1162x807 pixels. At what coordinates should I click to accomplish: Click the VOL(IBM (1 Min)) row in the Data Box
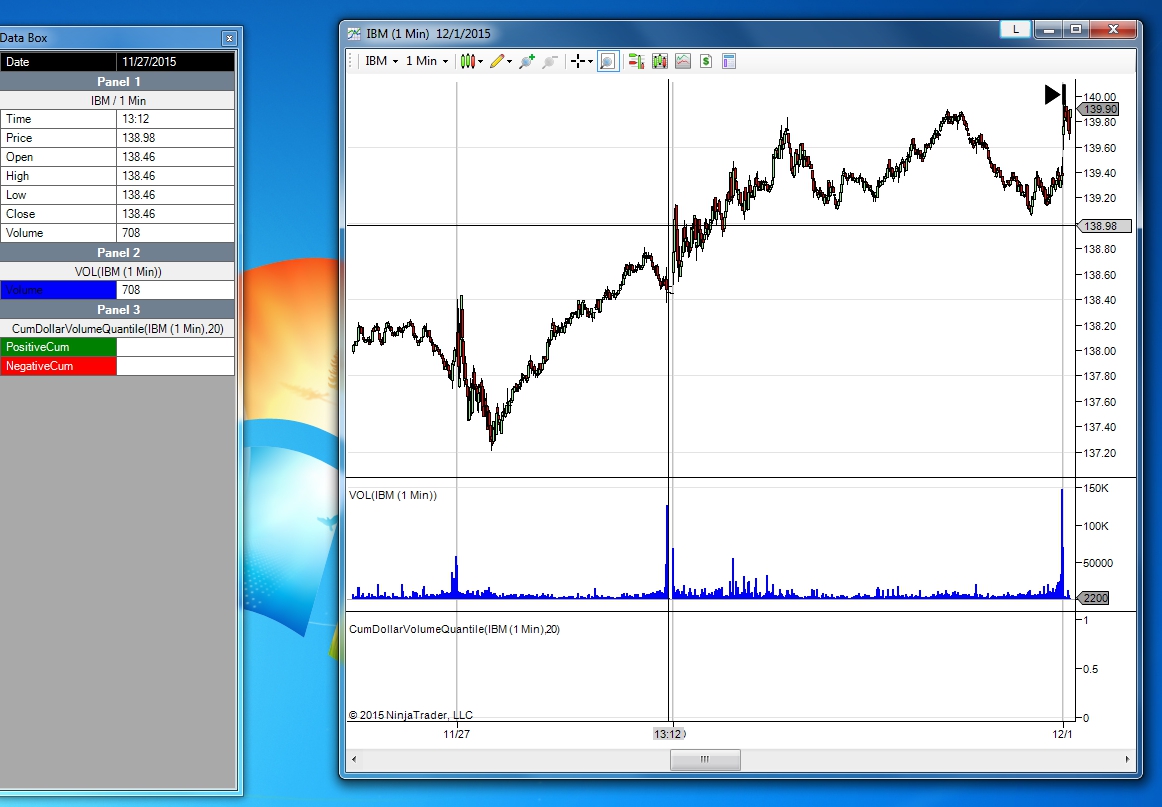[x=118, y=271]
